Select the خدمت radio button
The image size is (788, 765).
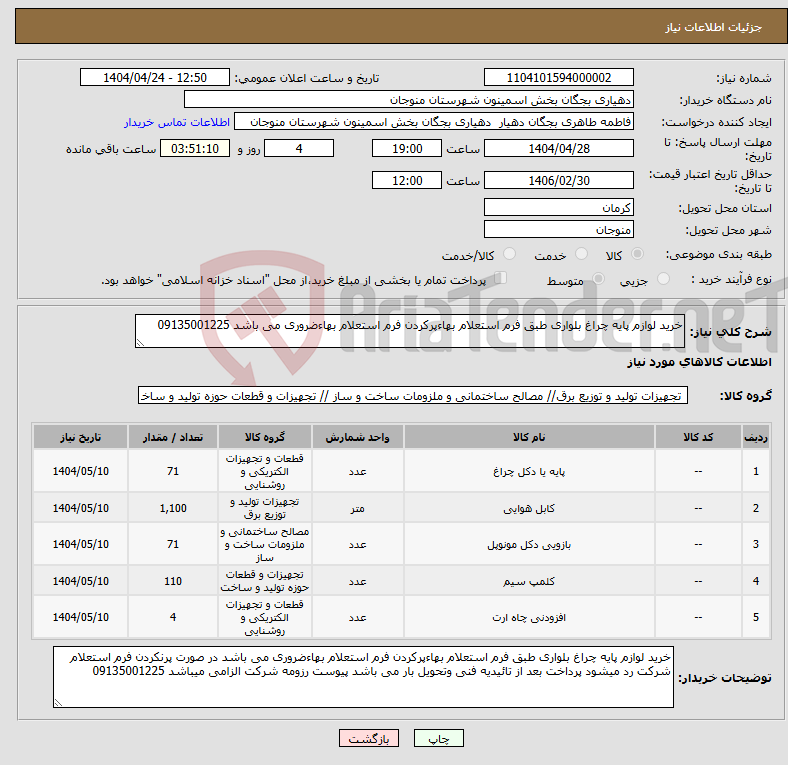click(581, 254)
